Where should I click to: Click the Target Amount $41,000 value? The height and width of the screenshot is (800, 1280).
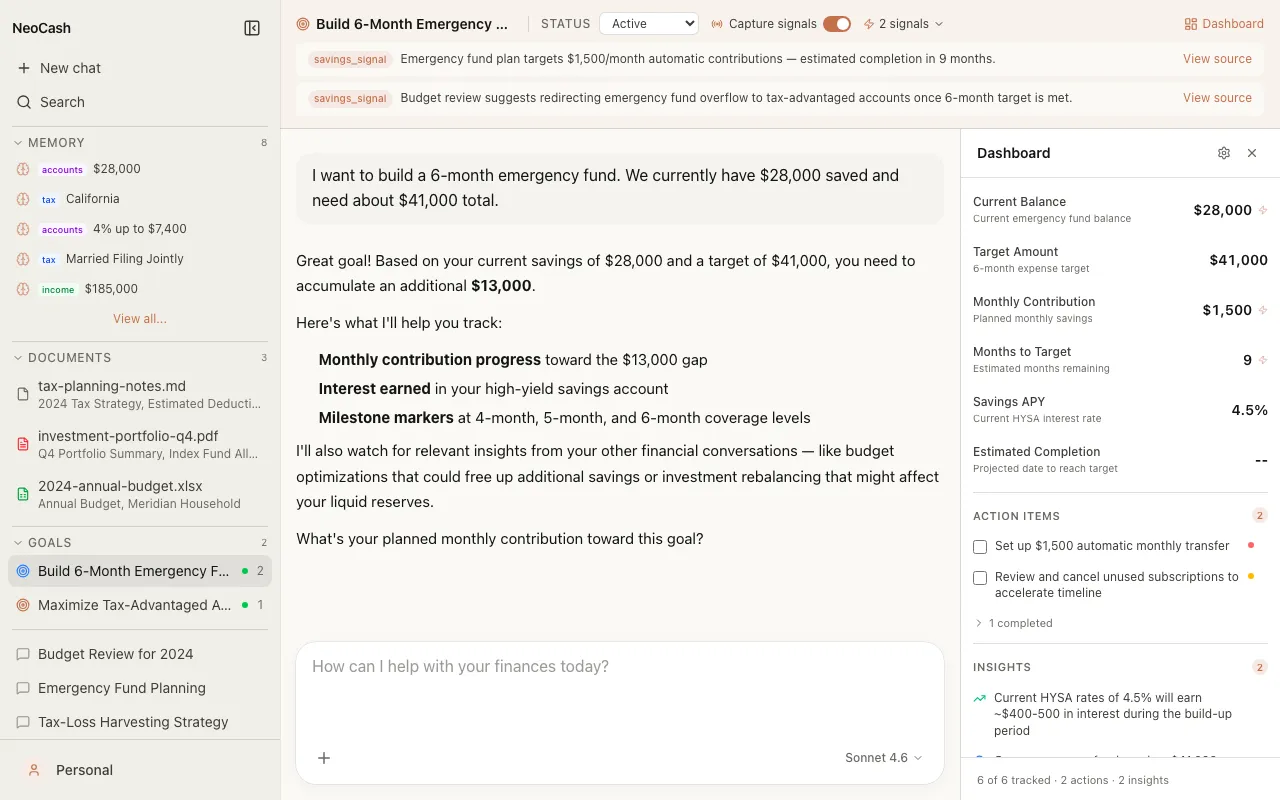[x=1238, y=260]
